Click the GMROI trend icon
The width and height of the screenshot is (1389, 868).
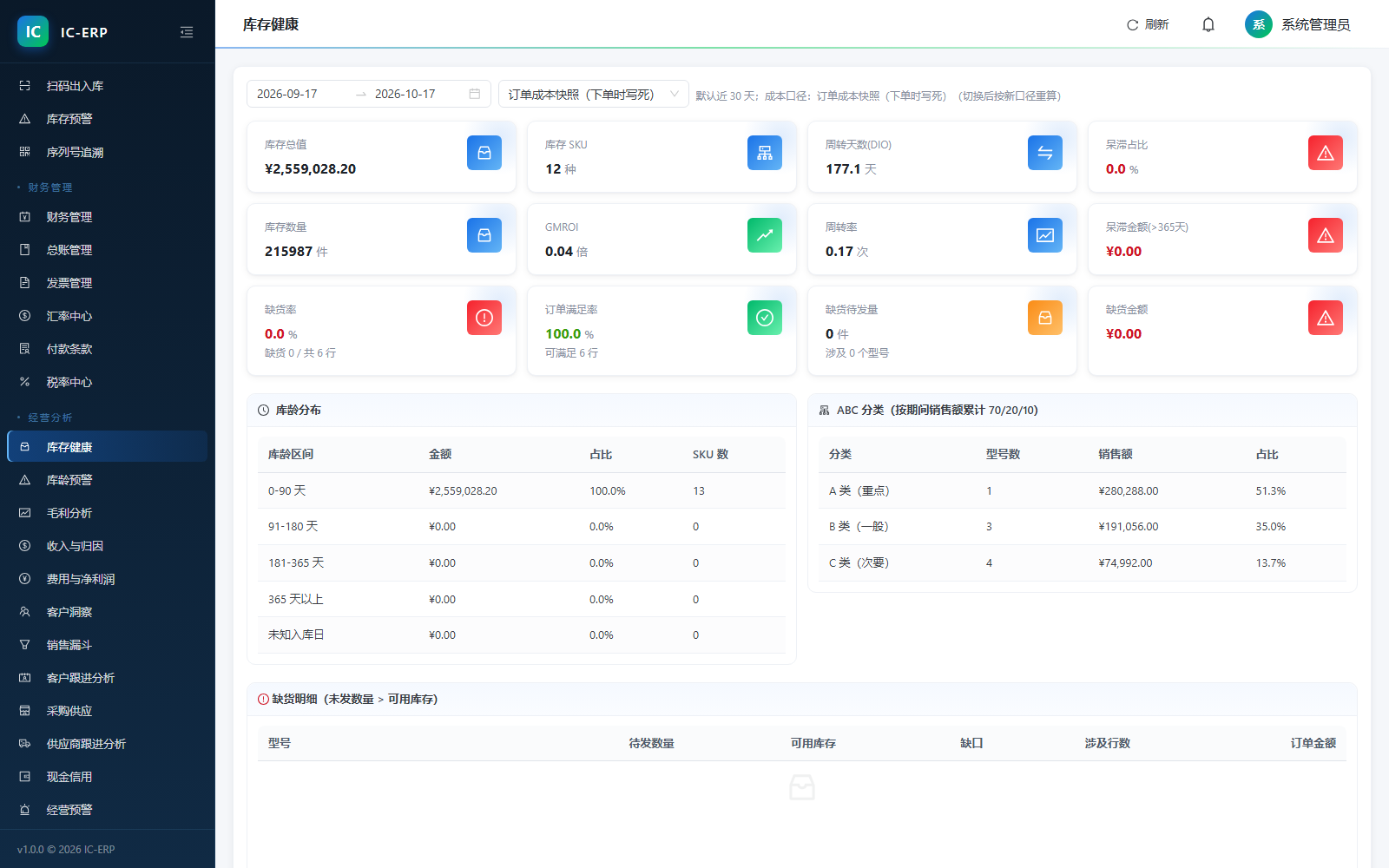(x=765, y=235)
